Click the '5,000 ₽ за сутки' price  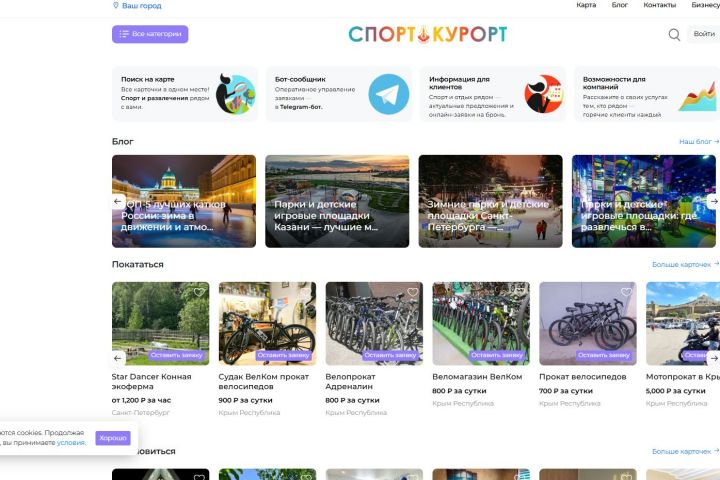[x=675, y=391]
